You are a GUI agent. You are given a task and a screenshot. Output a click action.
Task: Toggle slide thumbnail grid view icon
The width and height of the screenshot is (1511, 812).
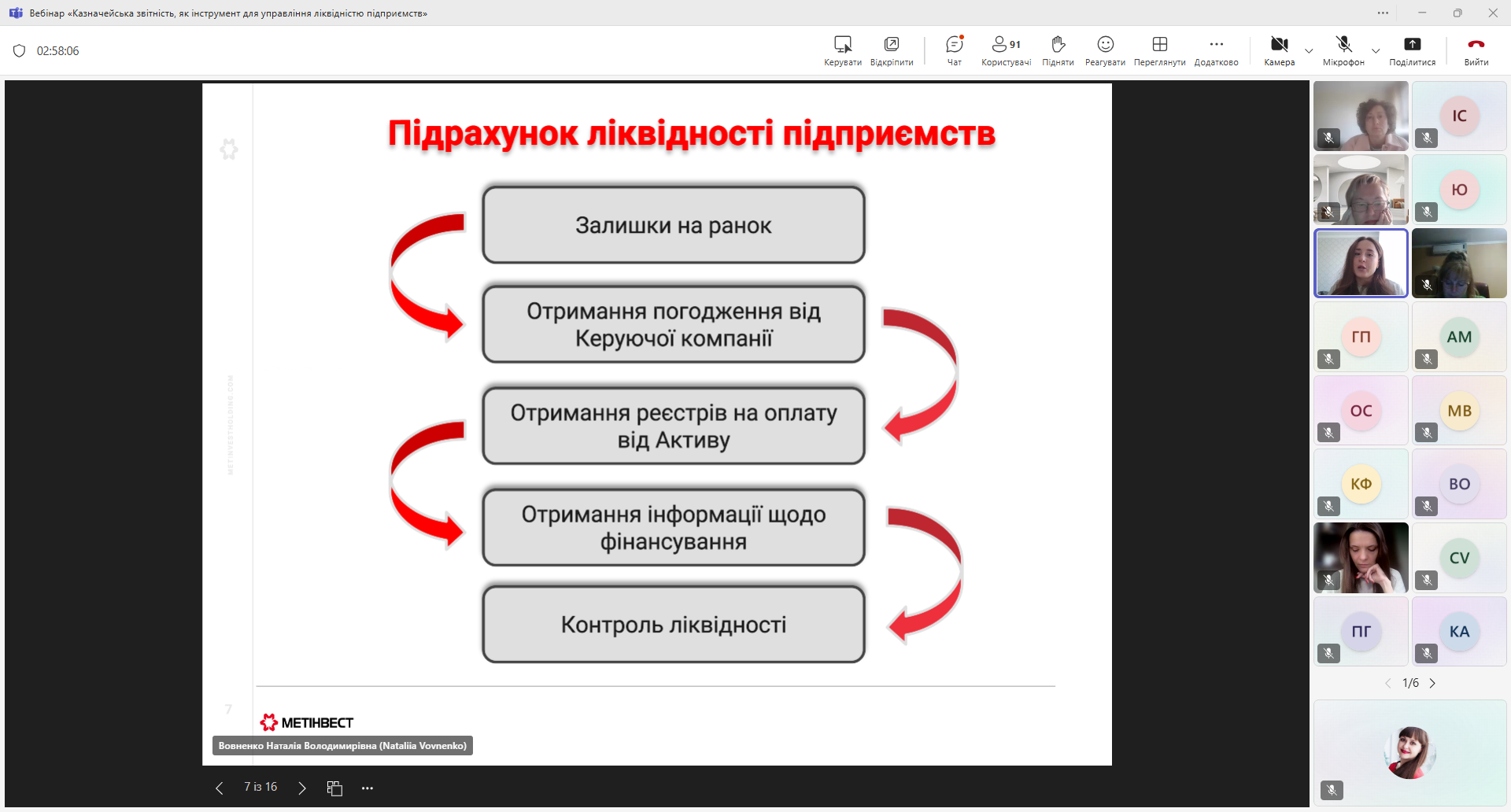coord(334,788)
